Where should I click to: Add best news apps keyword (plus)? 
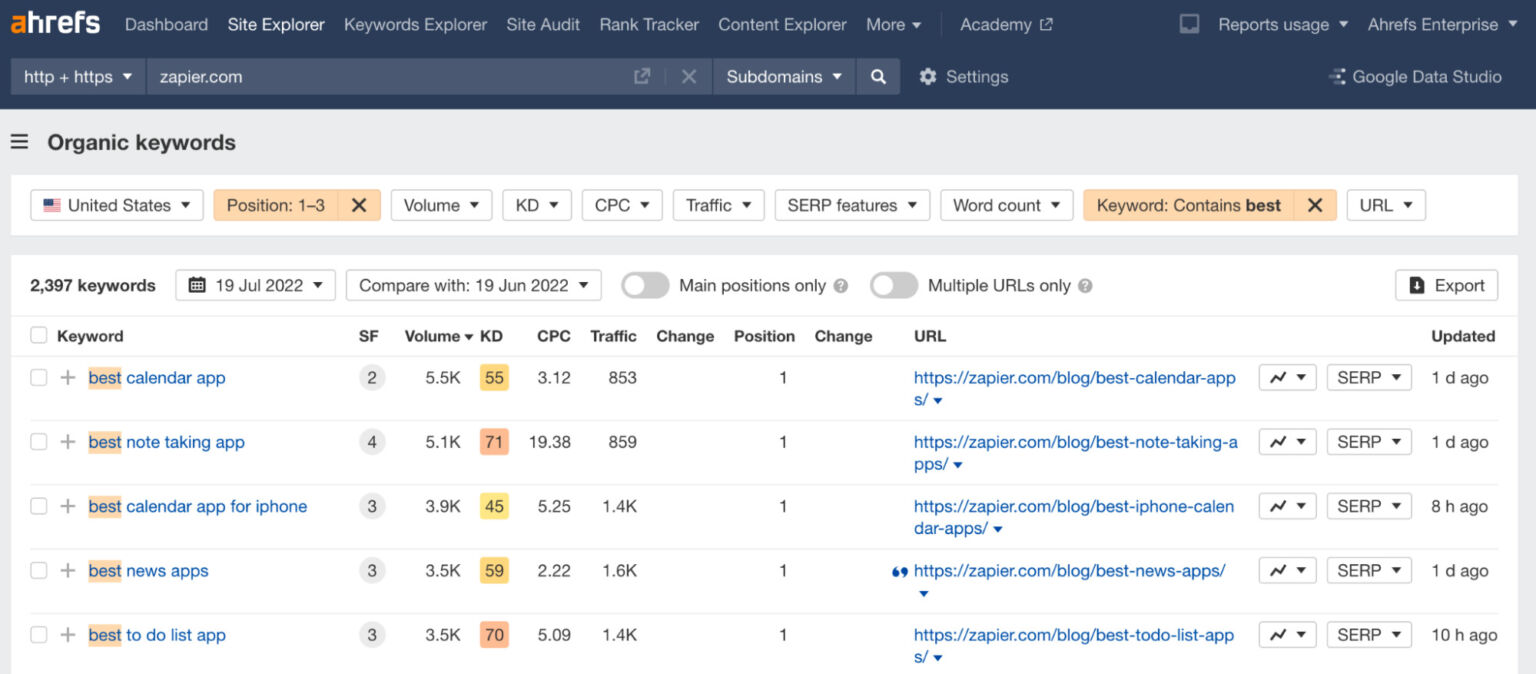click(x=68, y=571)
